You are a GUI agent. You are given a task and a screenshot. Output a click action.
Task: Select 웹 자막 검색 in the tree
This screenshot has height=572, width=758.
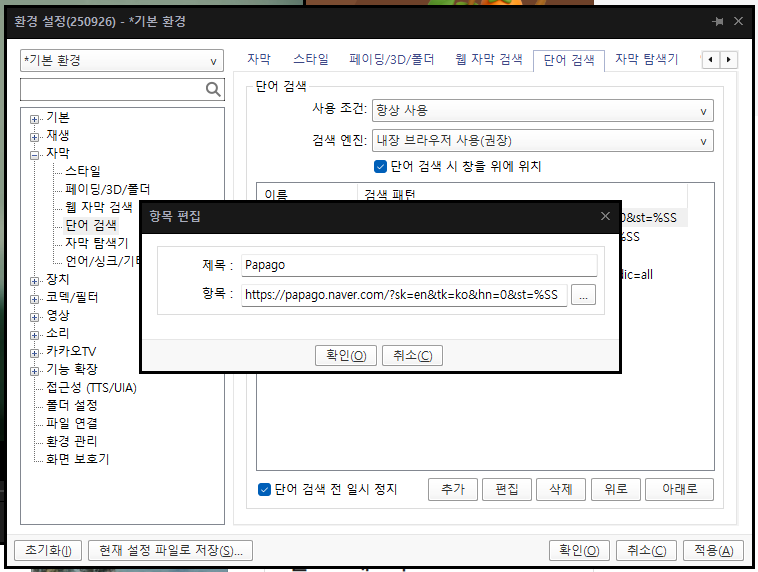(99, 207)
